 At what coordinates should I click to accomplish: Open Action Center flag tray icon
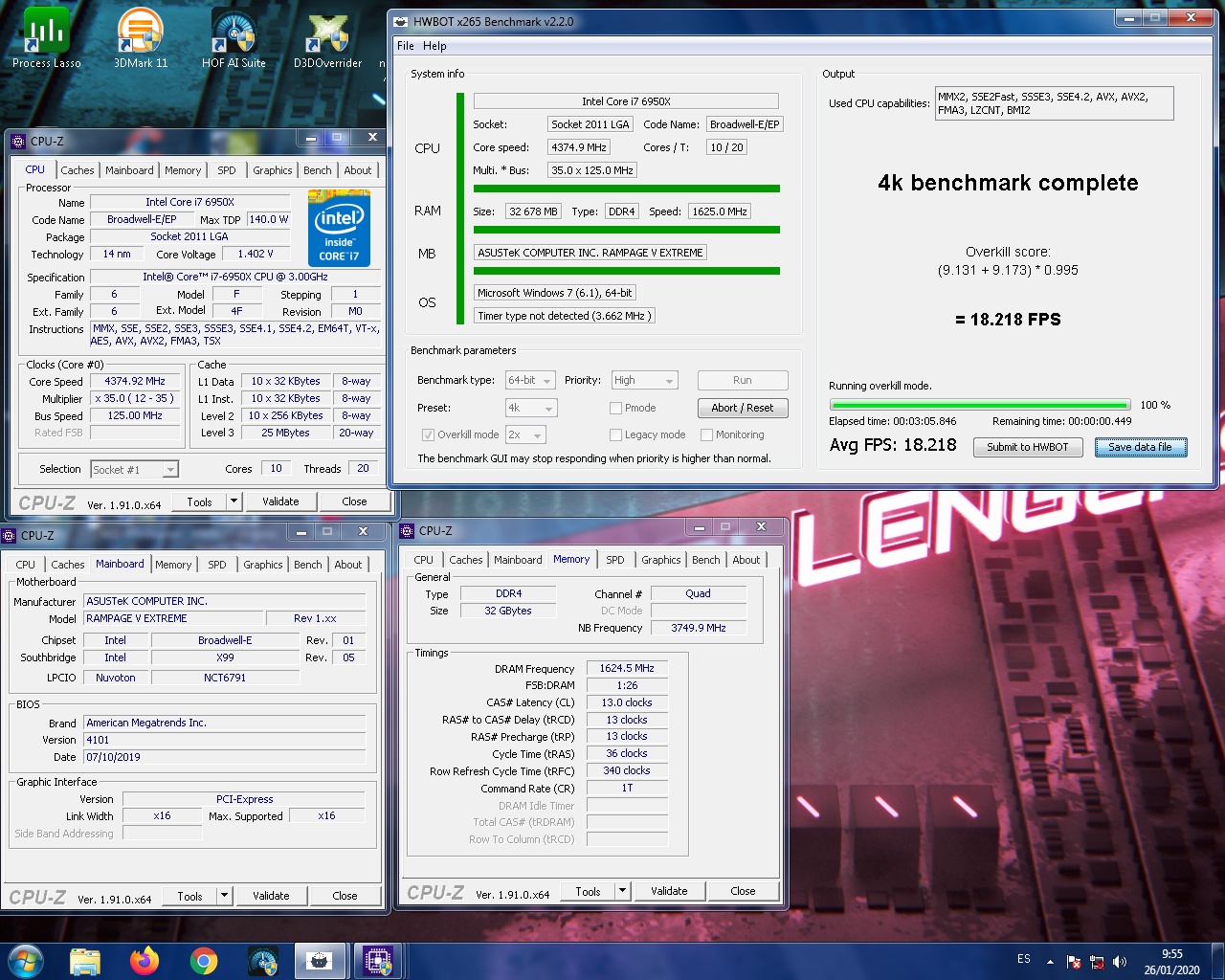coord(1074,961)
